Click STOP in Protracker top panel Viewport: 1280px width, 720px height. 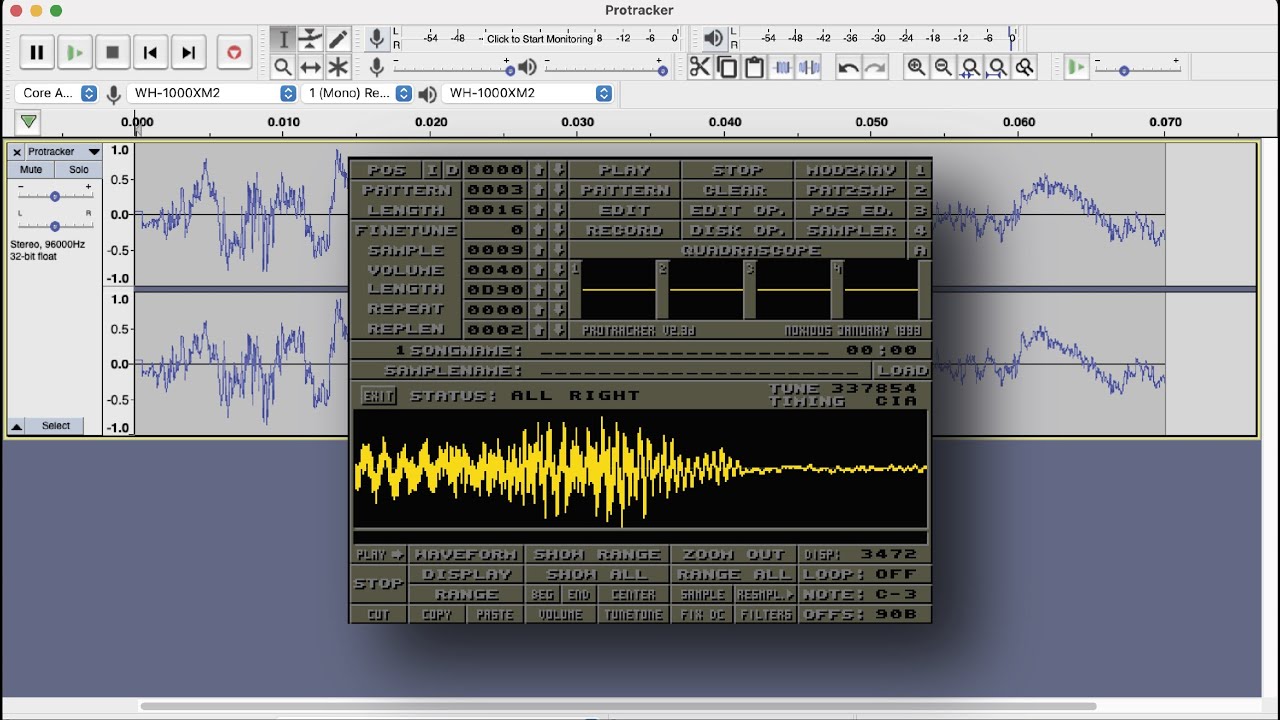click(737, 170)
